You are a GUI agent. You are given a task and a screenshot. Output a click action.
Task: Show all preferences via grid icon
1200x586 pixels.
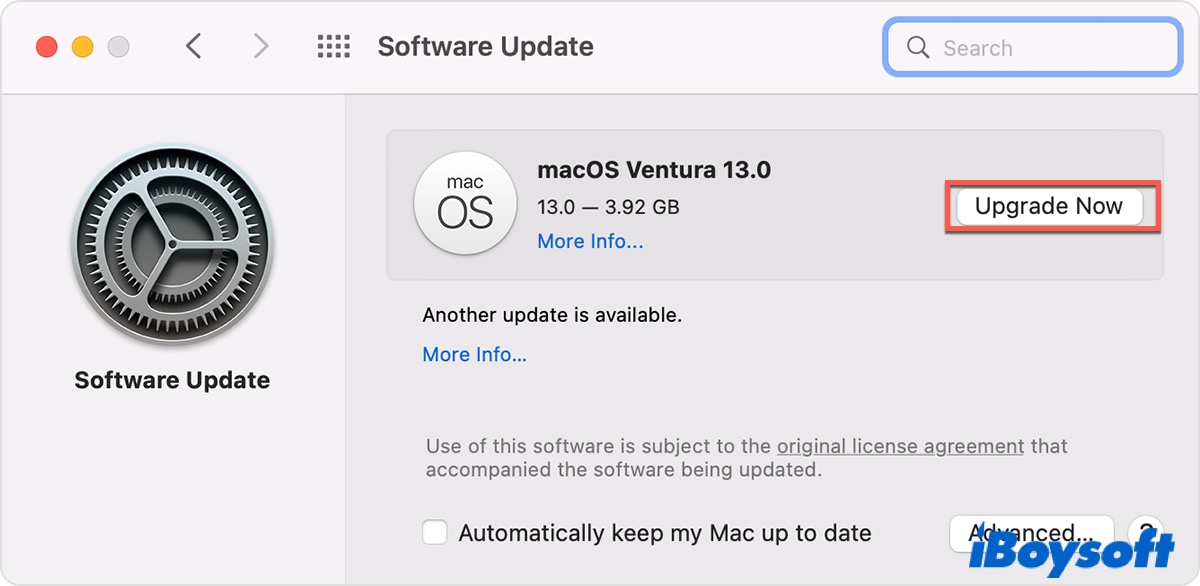tap(333, 46)
